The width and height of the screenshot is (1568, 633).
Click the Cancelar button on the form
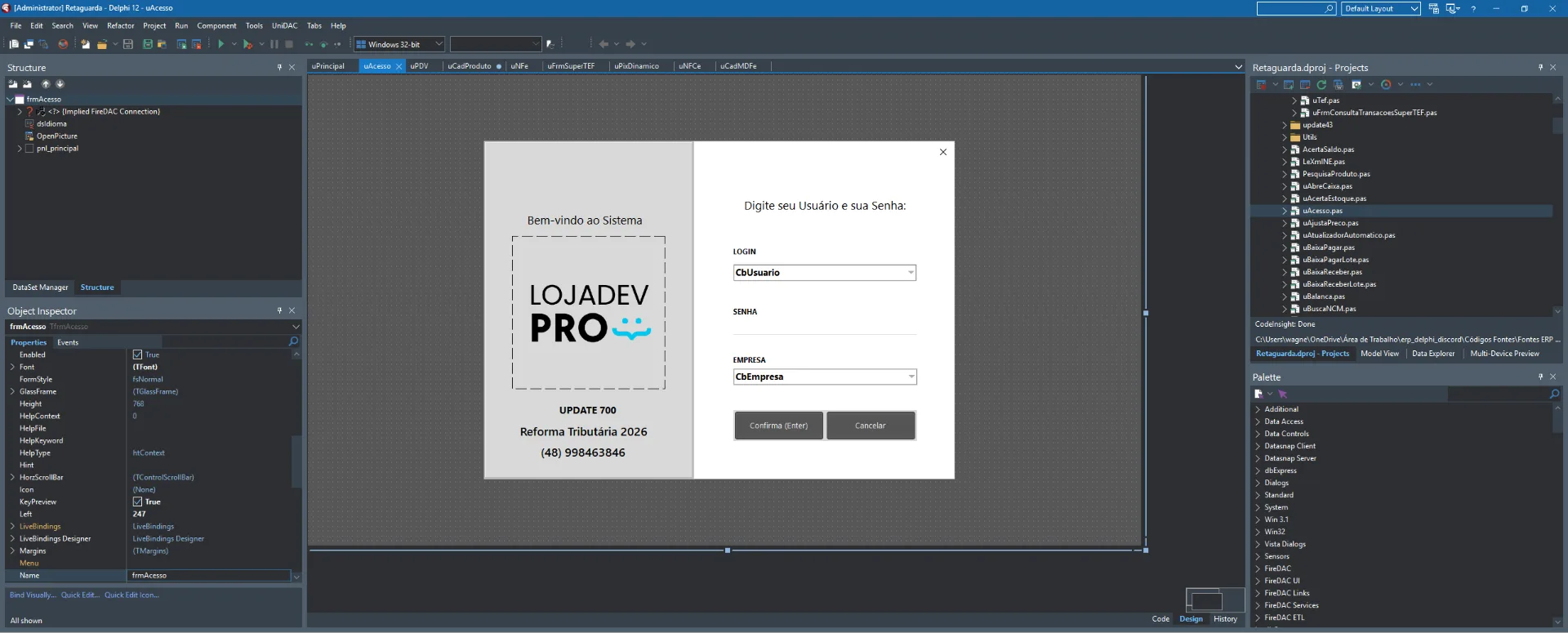tap(871, 426)
